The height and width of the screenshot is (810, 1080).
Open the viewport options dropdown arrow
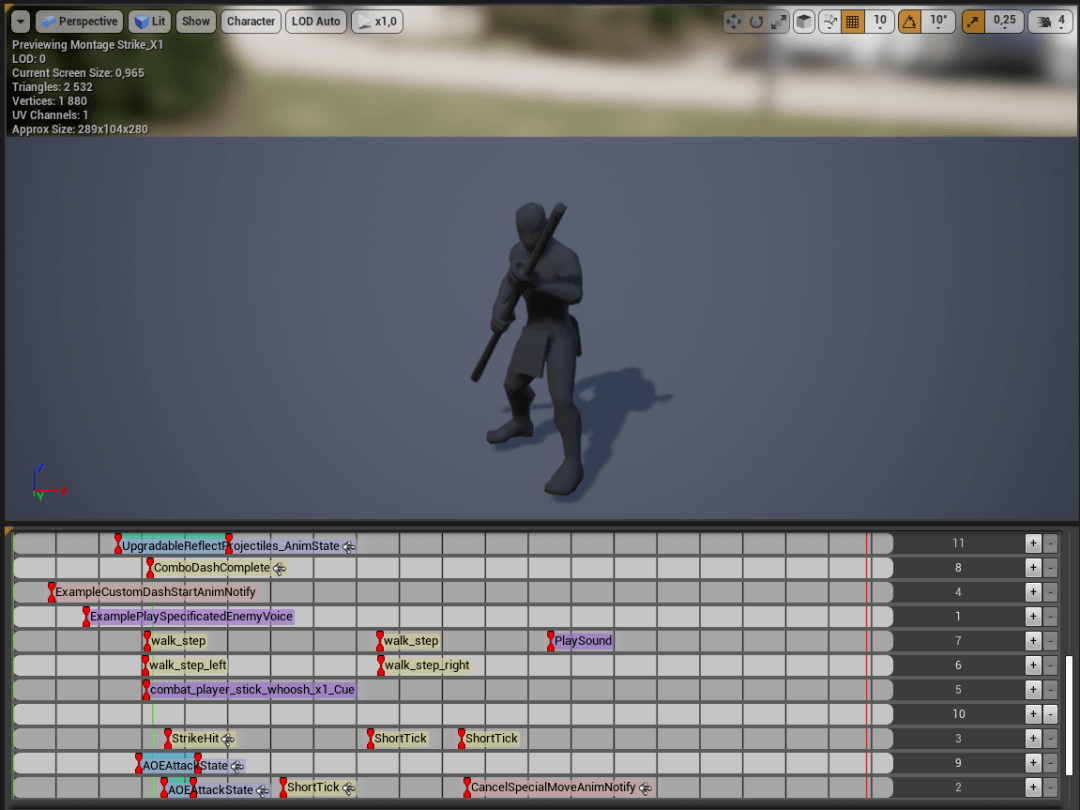[x=20, y=21]
